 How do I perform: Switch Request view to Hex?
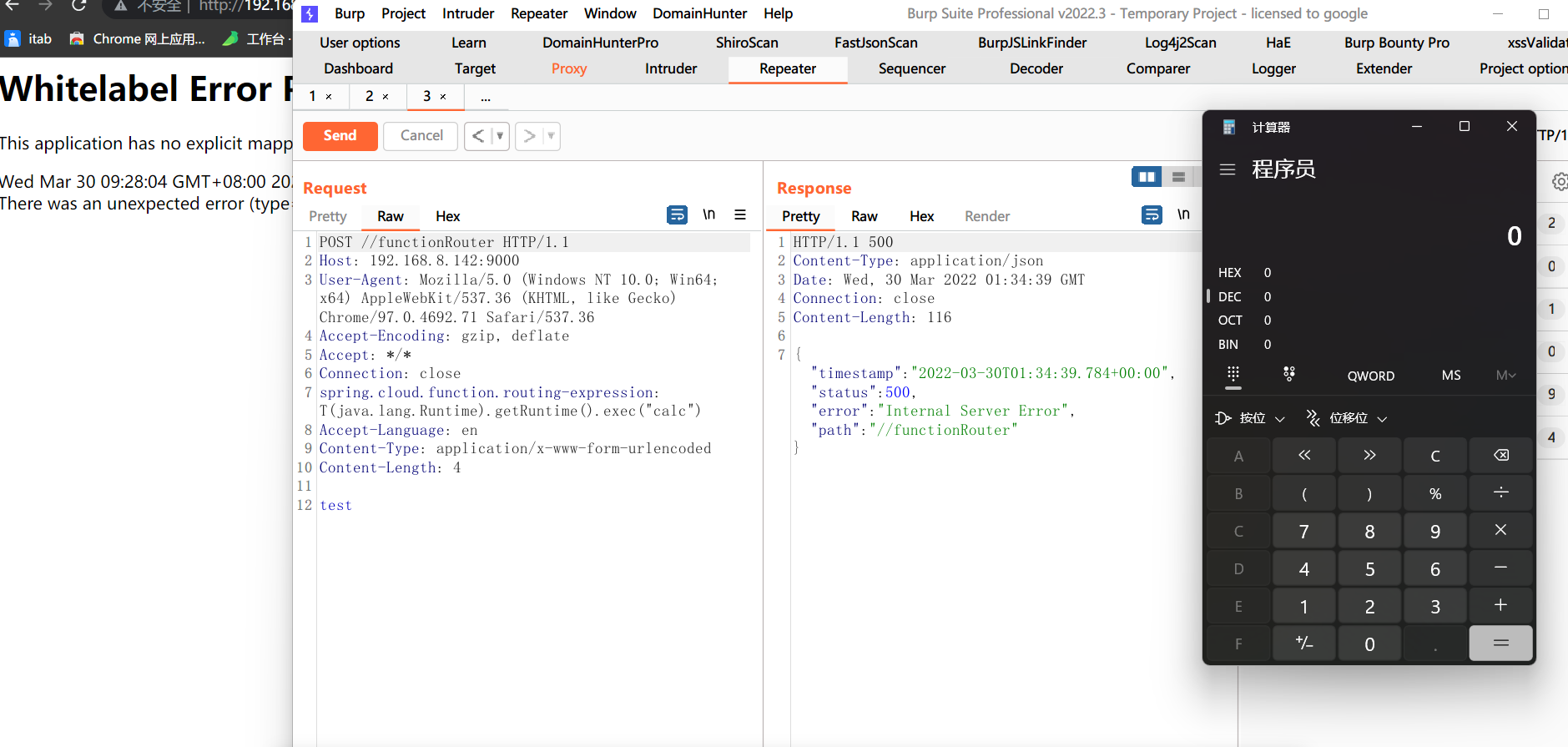447,216
